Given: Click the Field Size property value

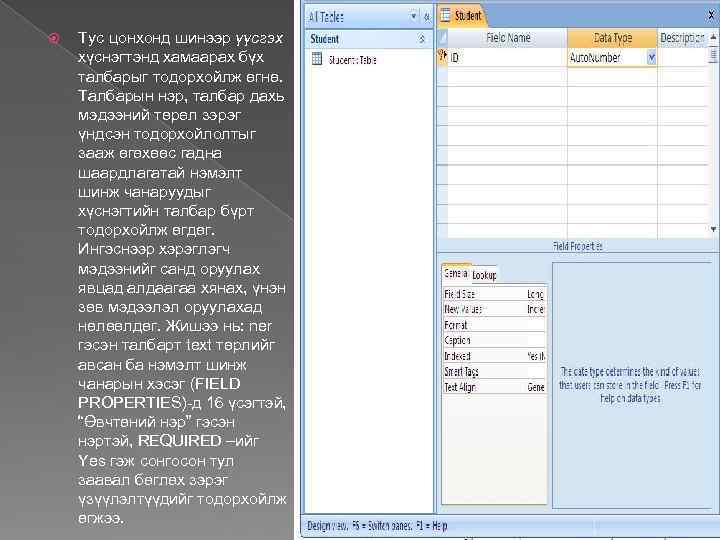Looking at the screenshot, I should coord(535,294).
